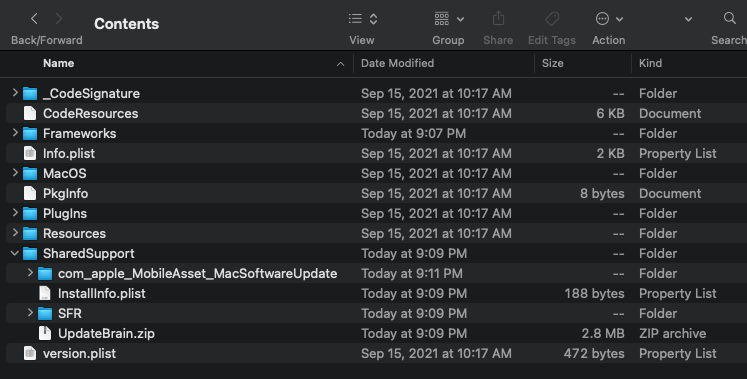Expand the _CodeSignature folder
This screenshot has width=747, height=379.
(15, 93)
